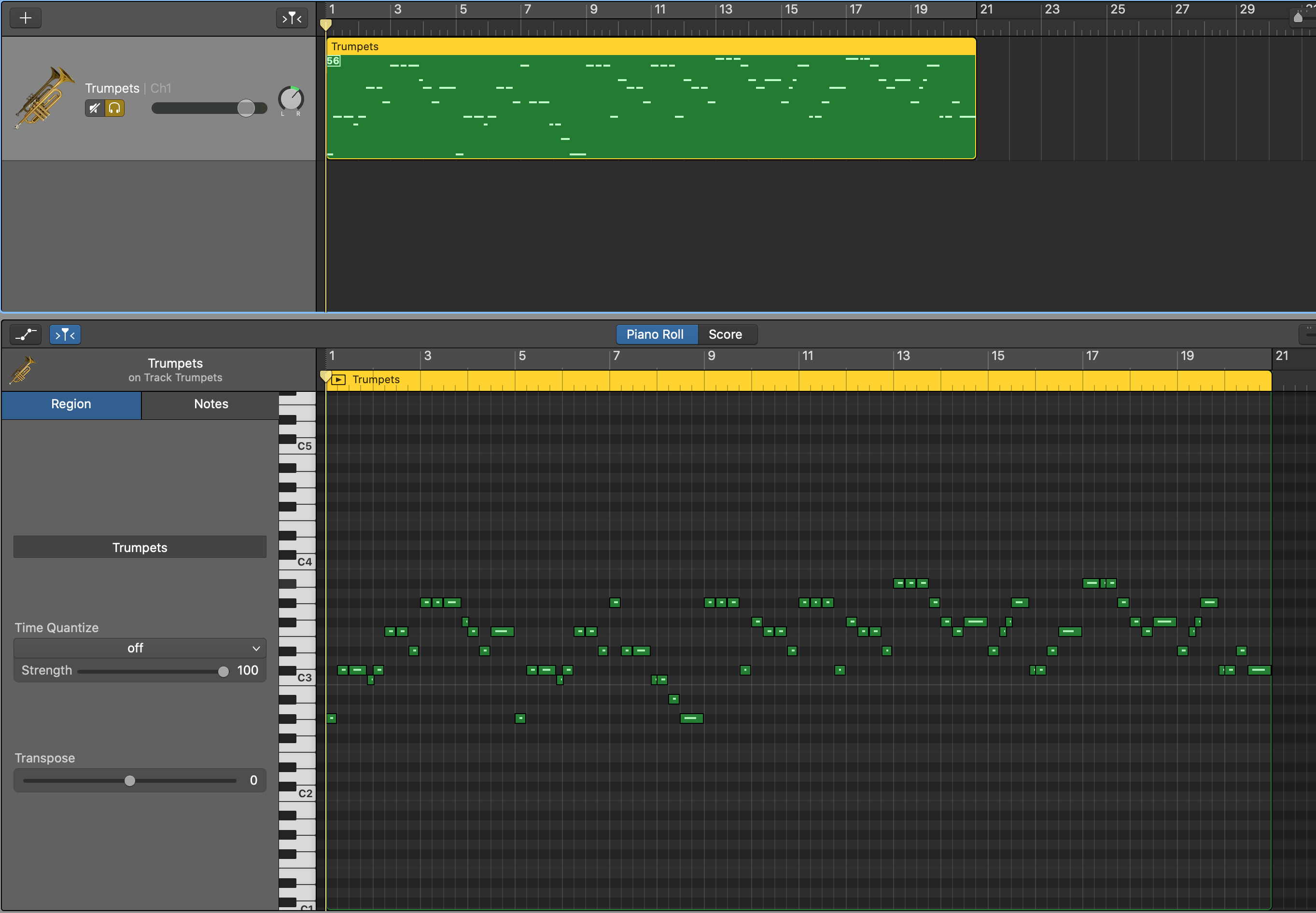Show the automation button in the editor
This screenshot has width=1316, height=913.
click(25, 334)
